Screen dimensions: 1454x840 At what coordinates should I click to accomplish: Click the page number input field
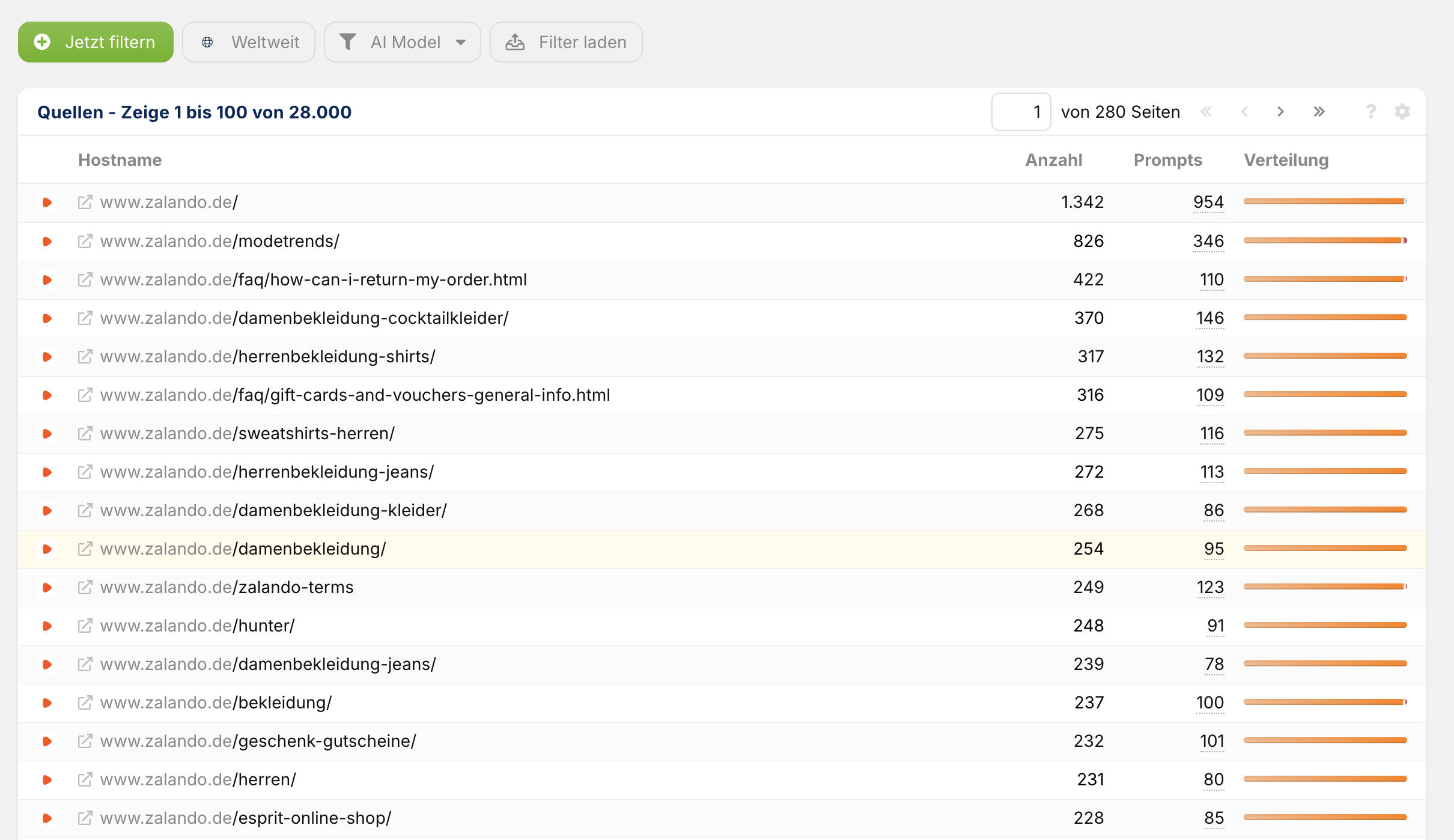point(1021,112)
